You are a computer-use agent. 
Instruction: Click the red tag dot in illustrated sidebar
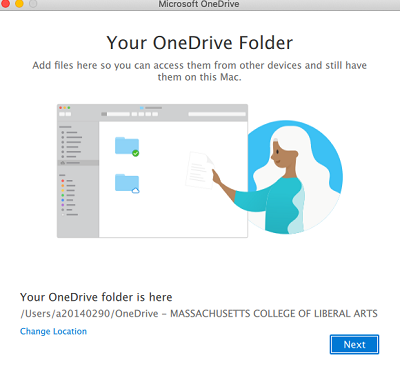(63, 181)
